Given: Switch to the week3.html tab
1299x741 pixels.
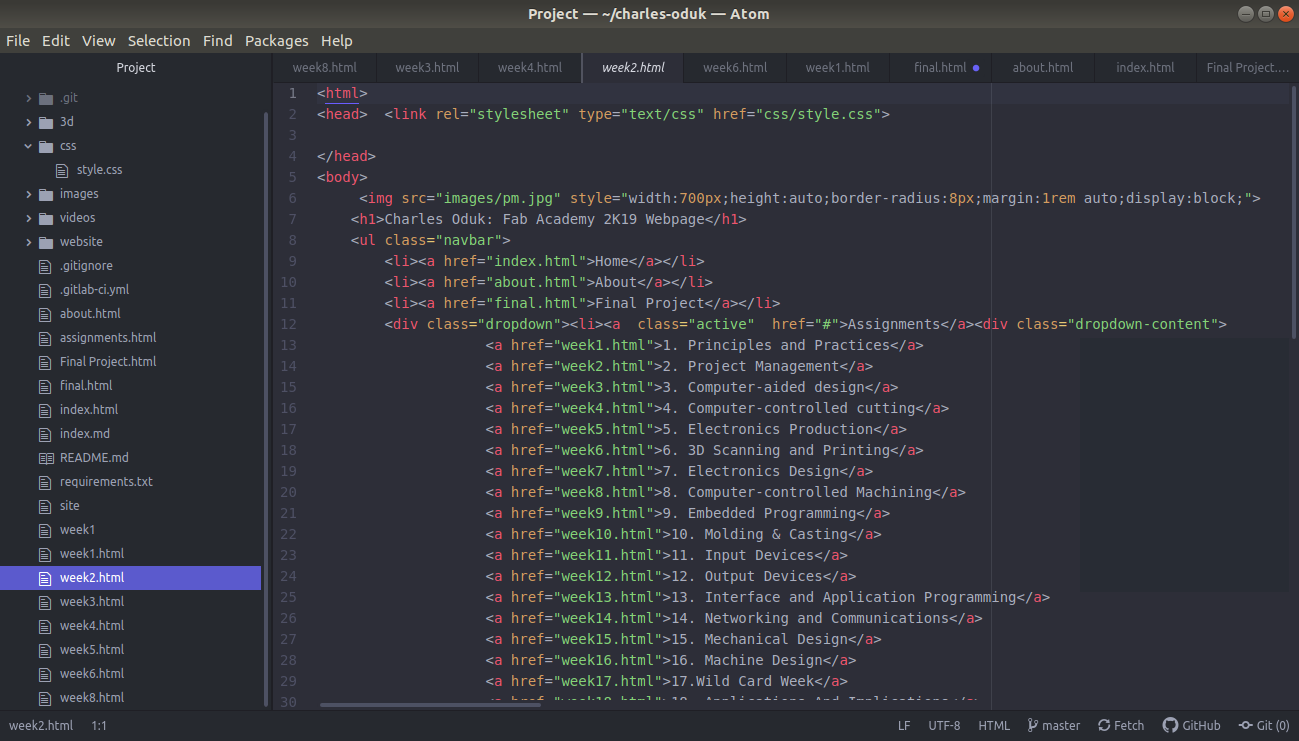Looking at the screenshot, I should (427, 68).
